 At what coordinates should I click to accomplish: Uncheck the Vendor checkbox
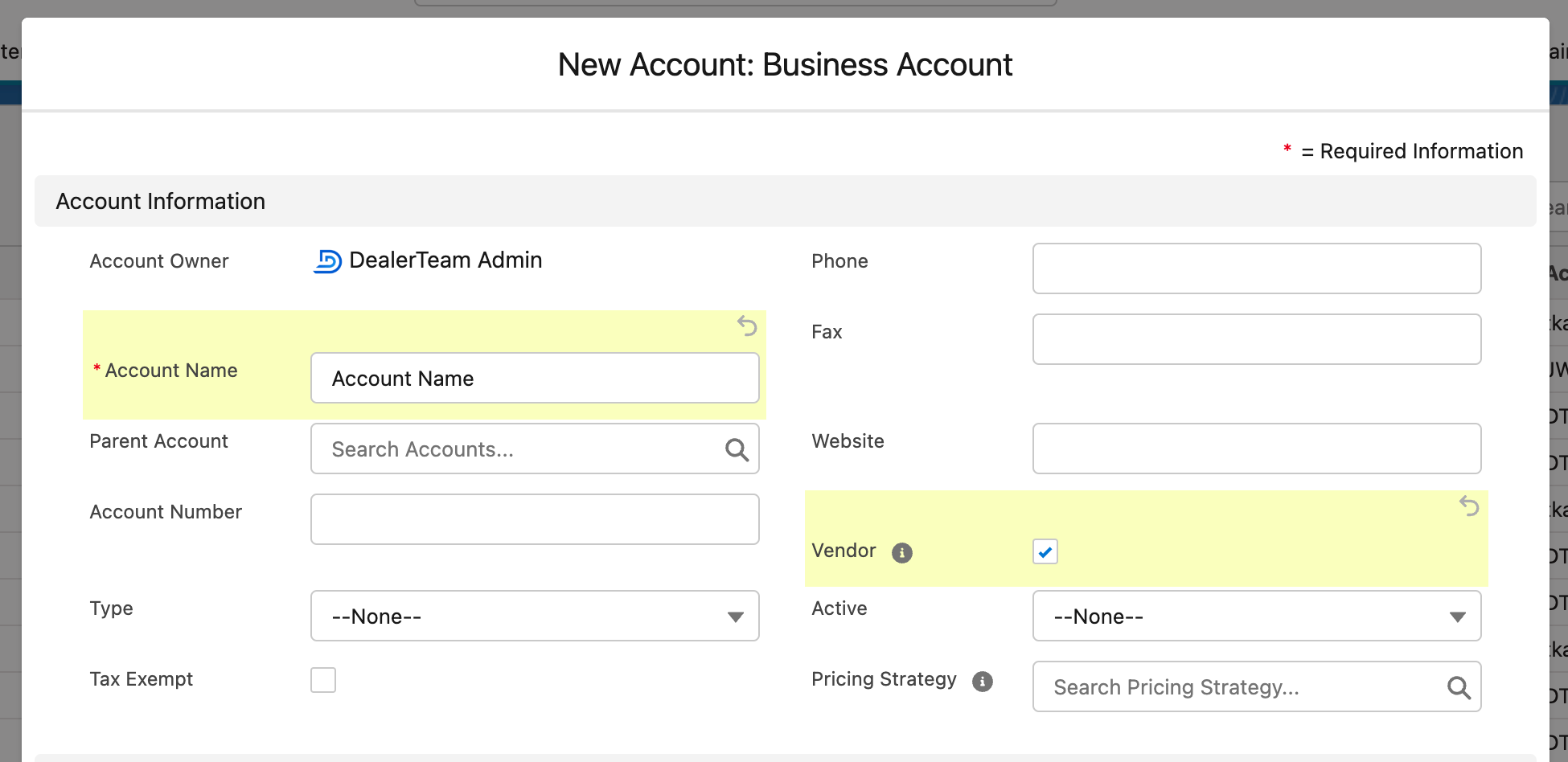click(x=1044, y=551)
